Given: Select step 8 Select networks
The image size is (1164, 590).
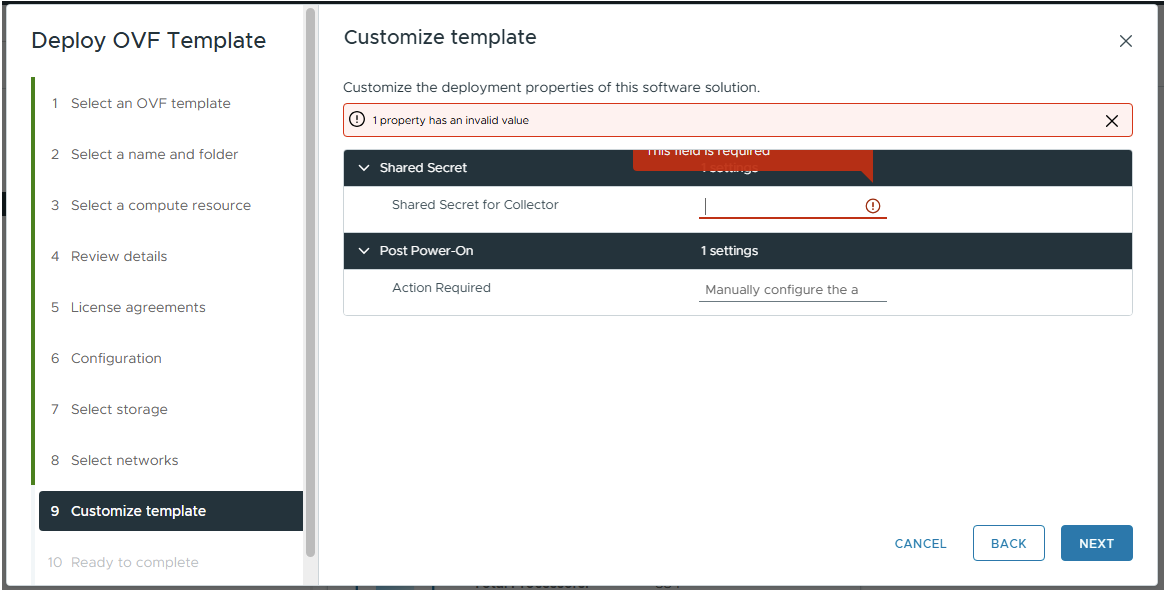Looking at the screenshot, I should pos(115,460).
